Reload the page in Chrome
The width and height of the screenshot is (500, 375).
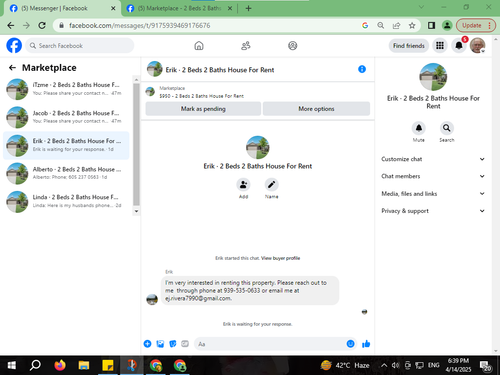[x=42, y=25]
